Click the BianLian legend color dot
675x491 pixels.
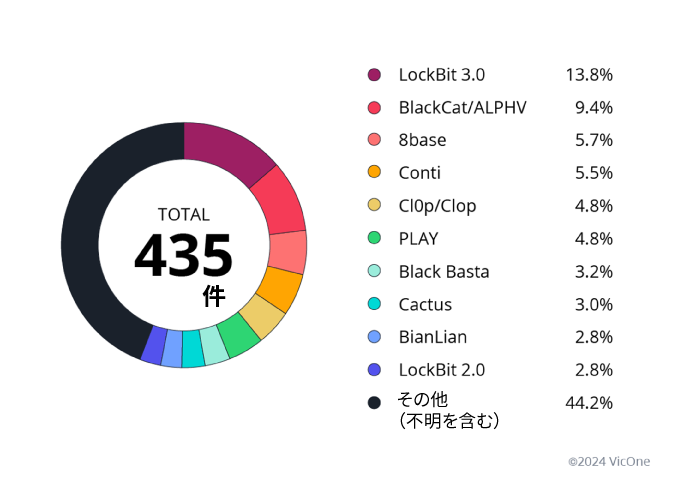click(x=374, y=337)
